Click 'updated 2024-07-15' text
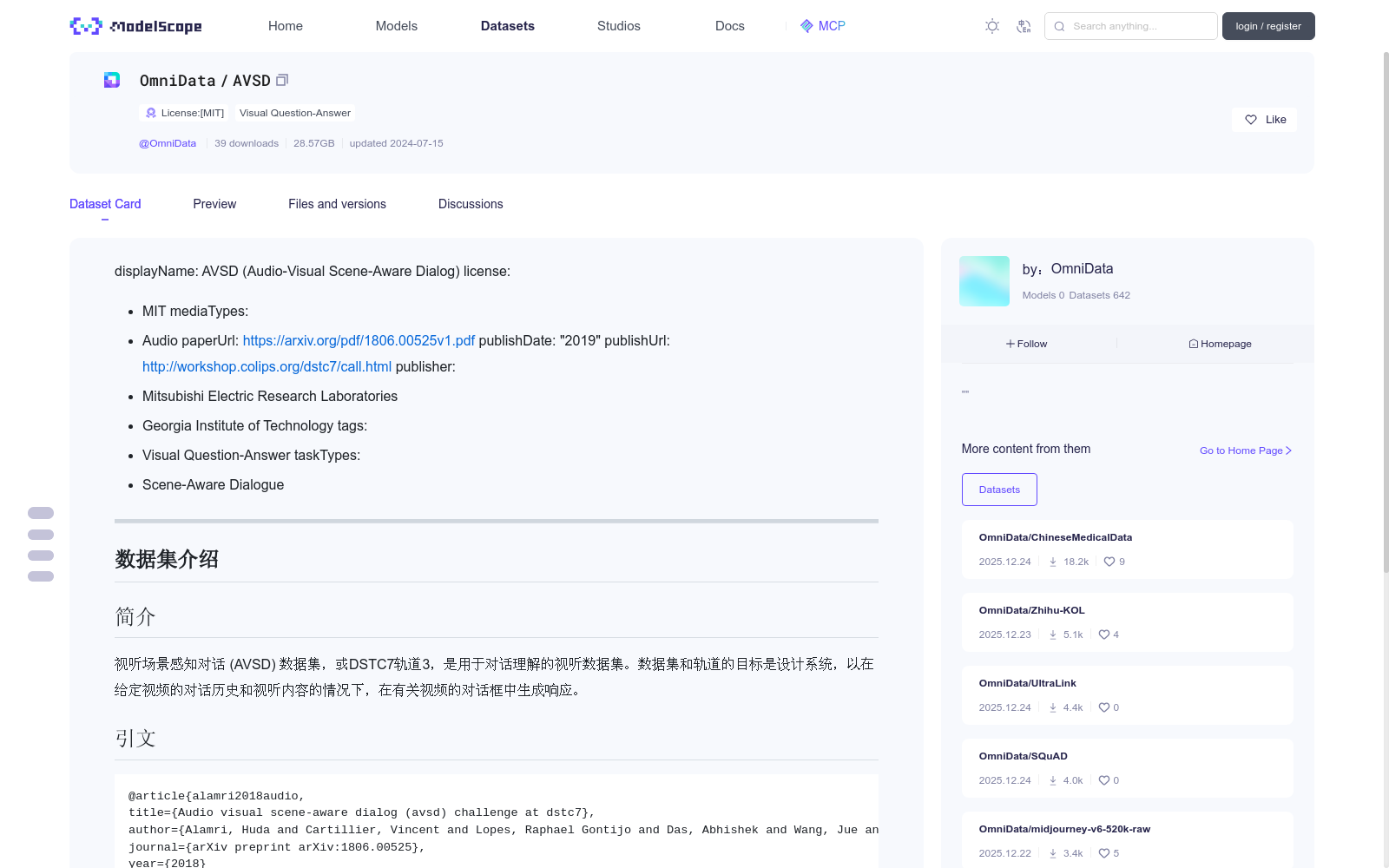1389x868 pixels. (396, 143)
